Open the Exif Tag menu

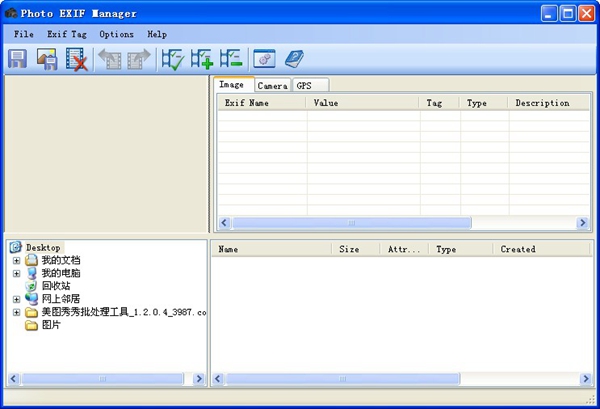65,34
